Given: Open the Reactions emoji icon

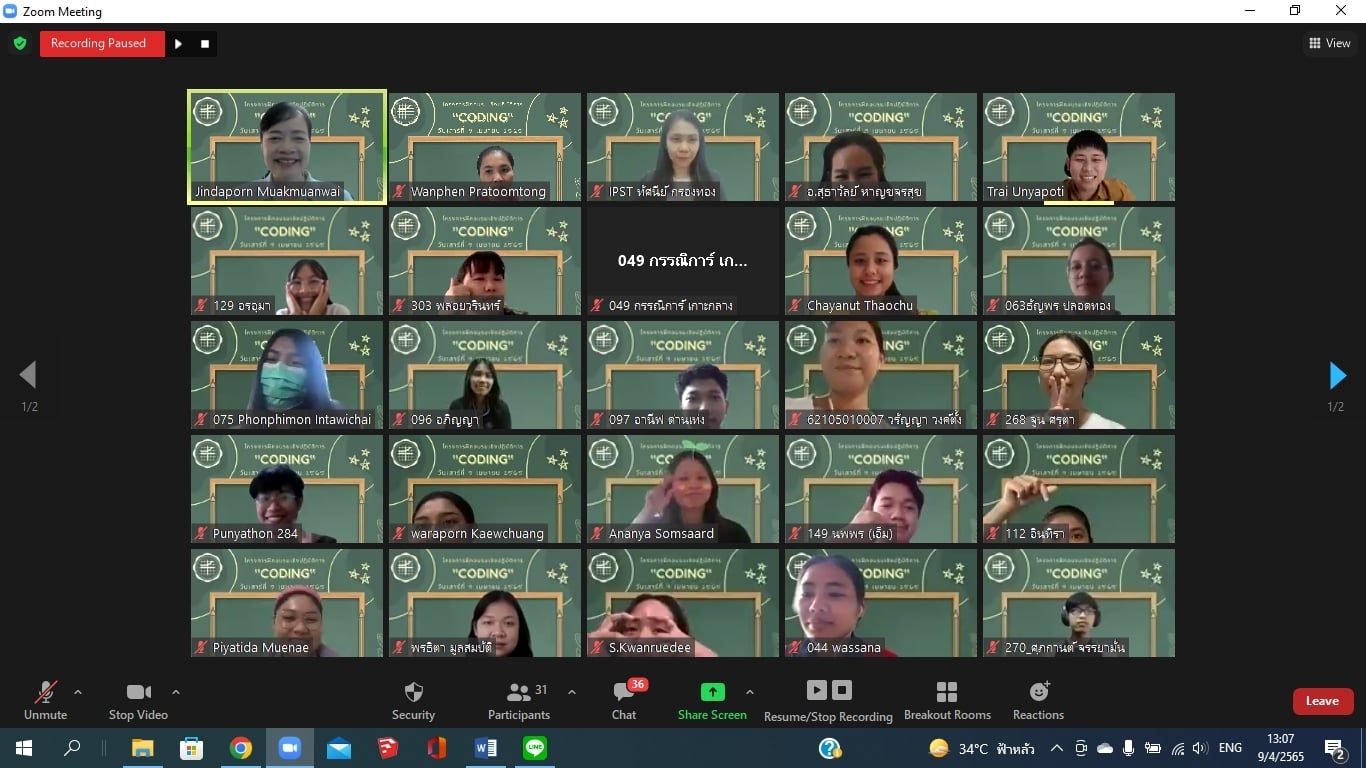Looking at the screenshot, I should pyautogui.click(x=1039, y=691).
